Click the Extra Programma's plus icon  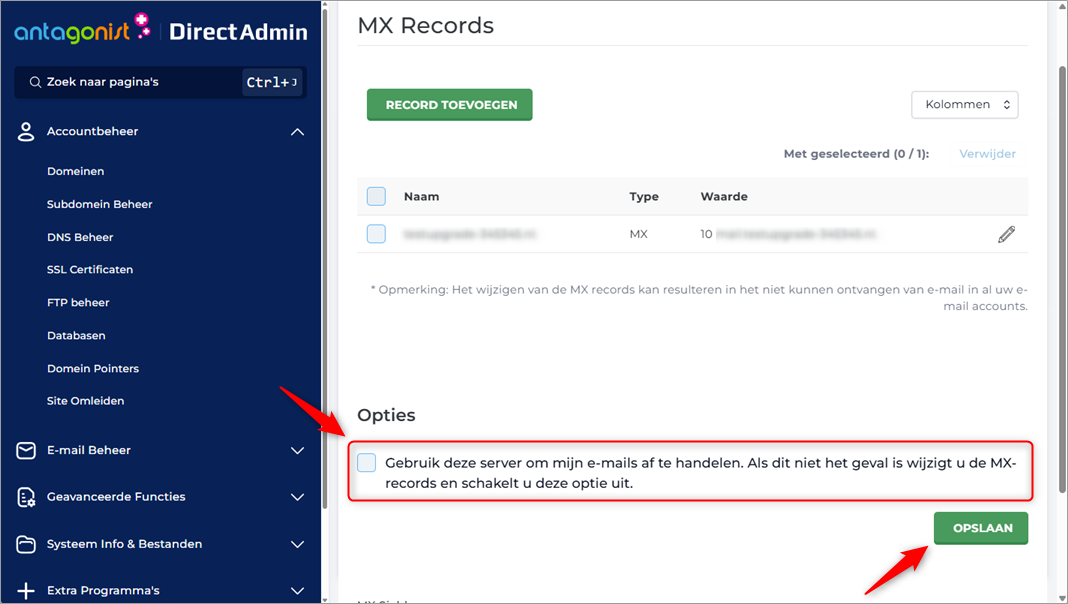coord(26,590)
